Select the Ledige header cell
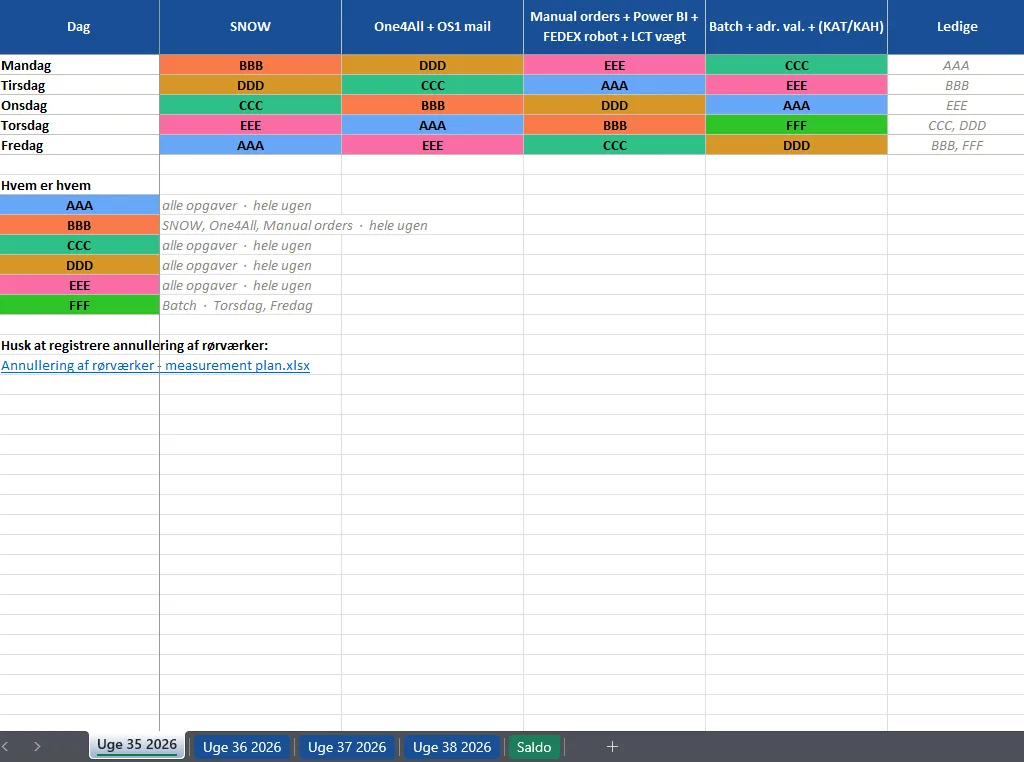The height and width of the screenshot is (762, 1024). 957,27
